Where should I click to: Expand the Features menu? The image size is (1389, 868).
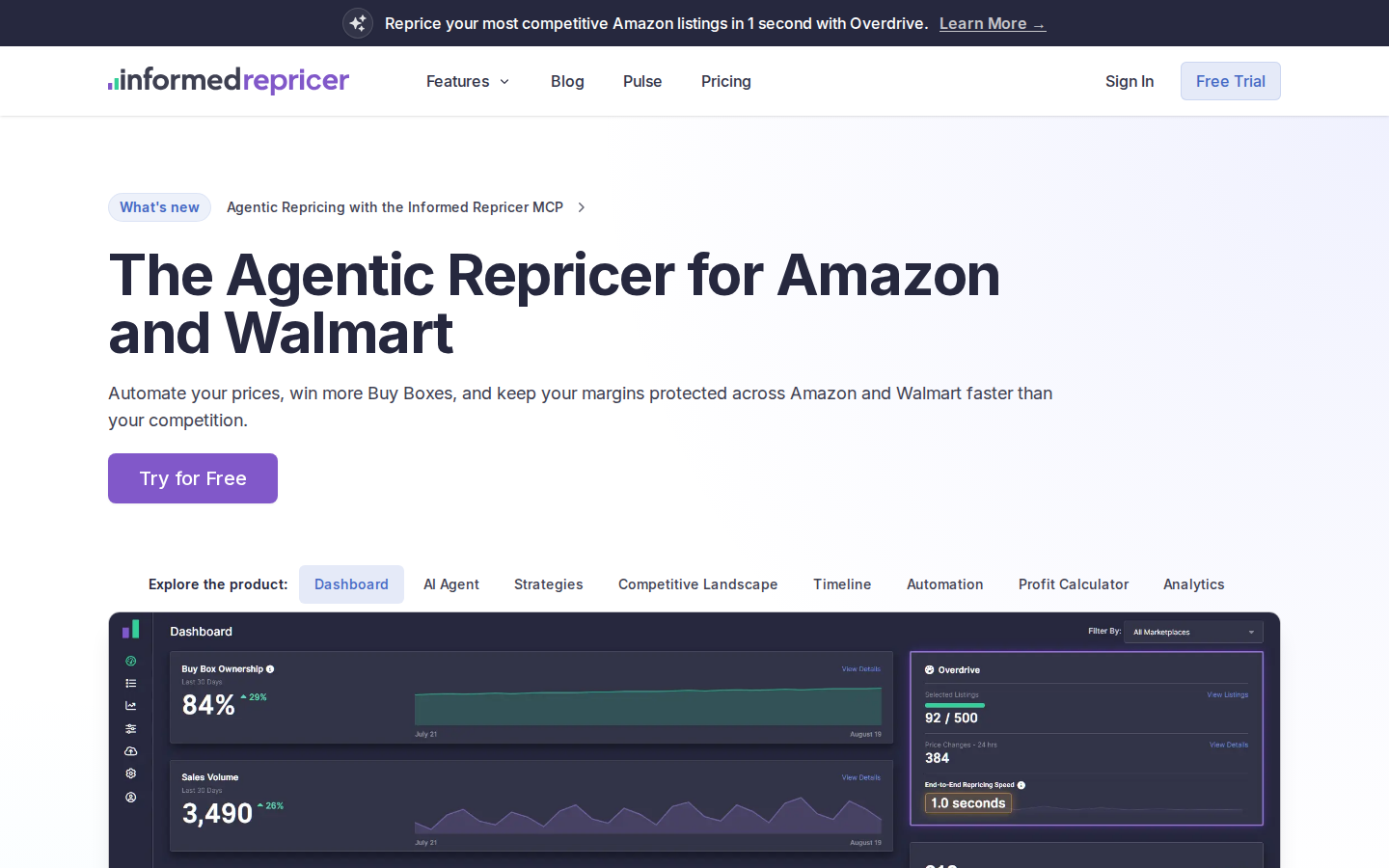coord(468,81)
